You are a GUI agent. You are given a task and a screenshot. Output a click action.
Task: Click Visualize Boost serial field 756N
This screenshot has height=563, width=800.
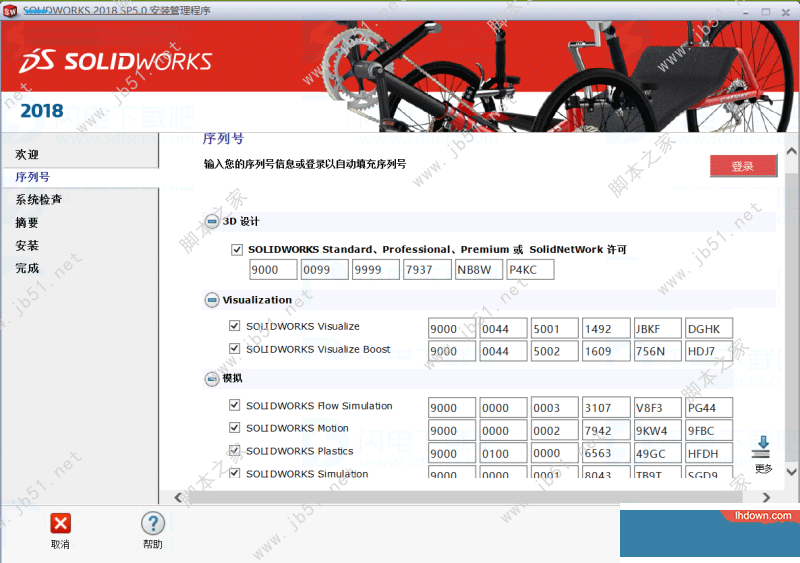point(658,351)
